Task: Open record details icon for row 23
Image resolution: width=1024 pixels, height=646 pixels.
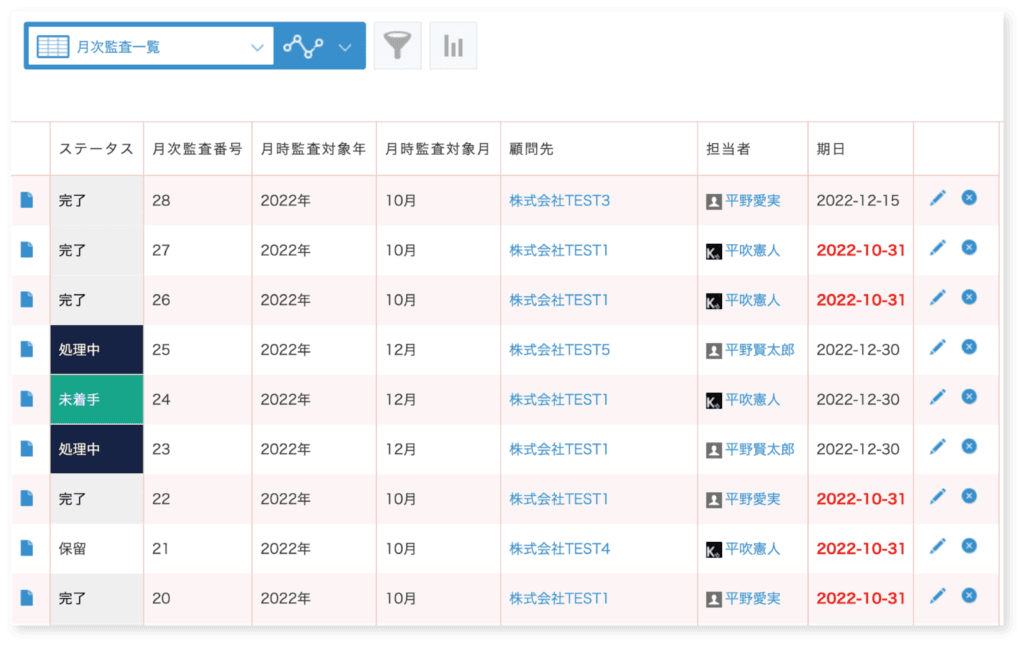Action: [27, 449]
